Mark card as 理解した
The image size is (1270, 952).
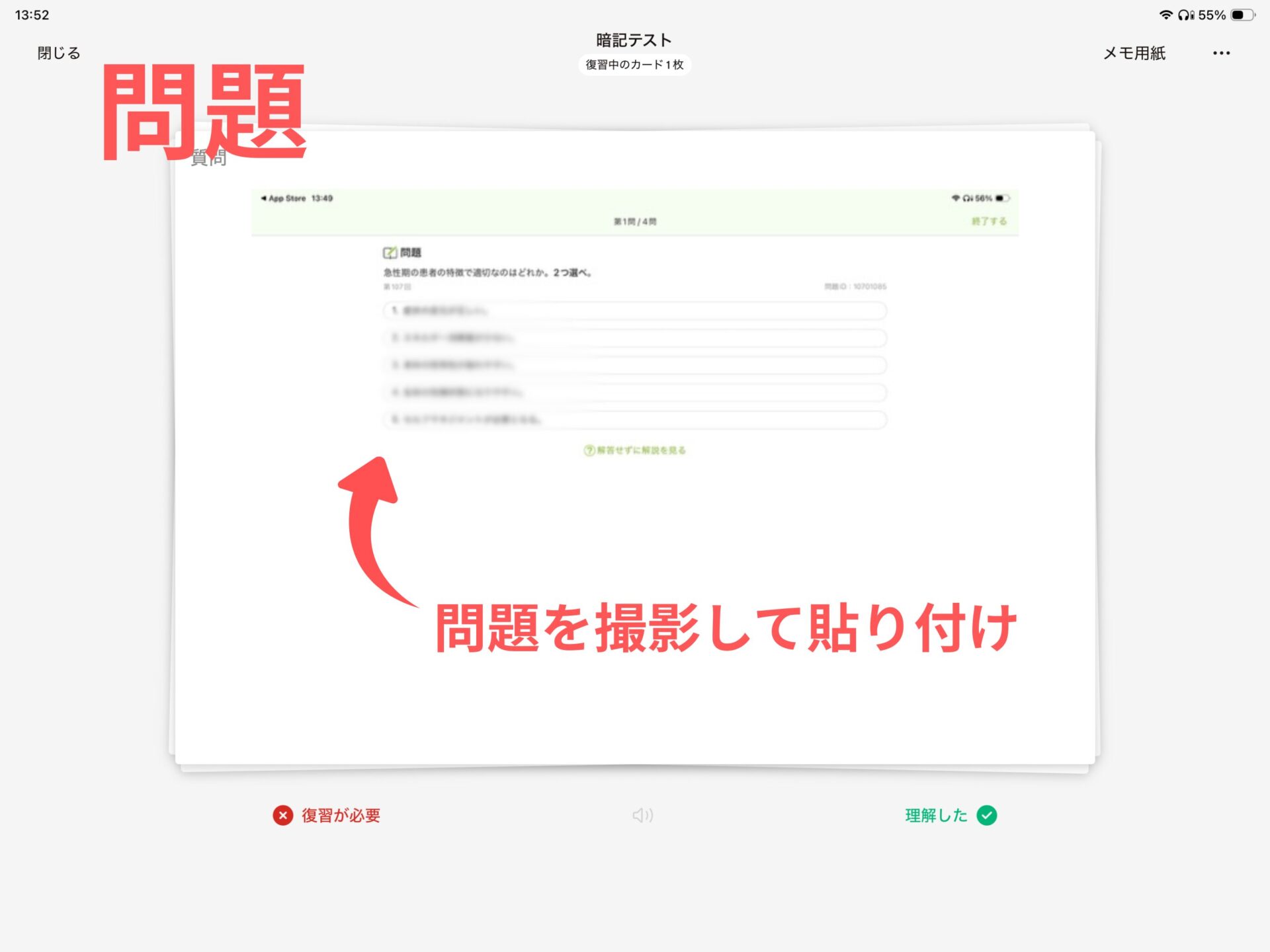click(936, 815)
